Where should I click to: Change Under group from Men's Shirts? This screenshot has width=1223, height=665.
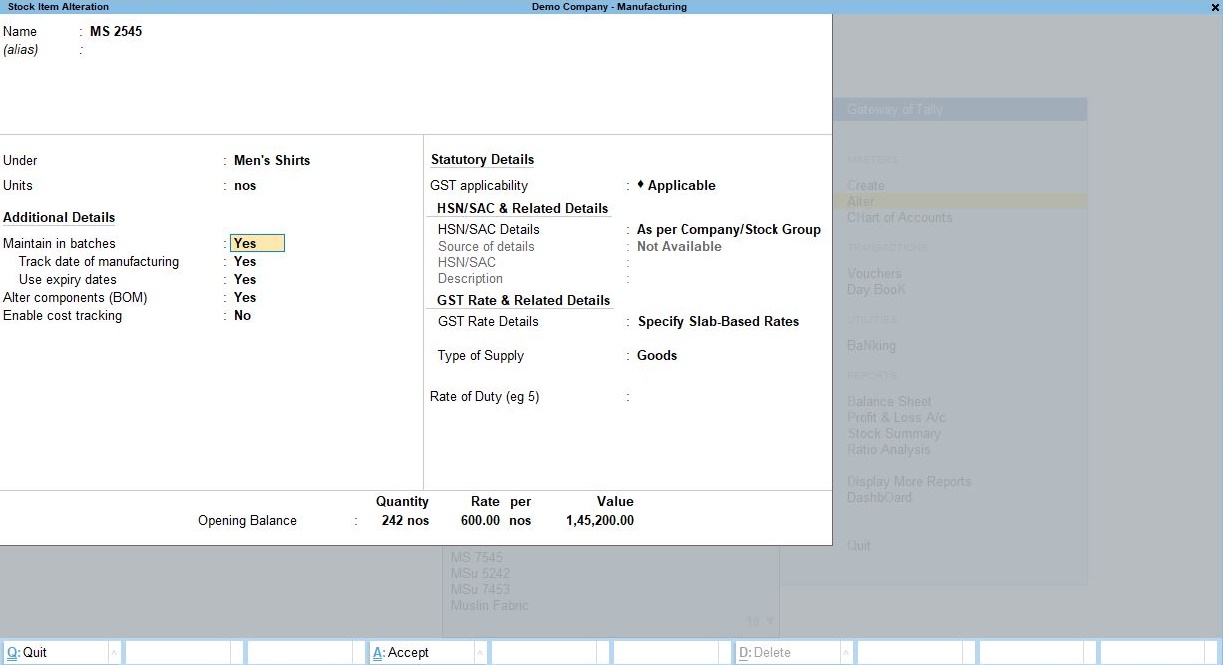[271, 160]
